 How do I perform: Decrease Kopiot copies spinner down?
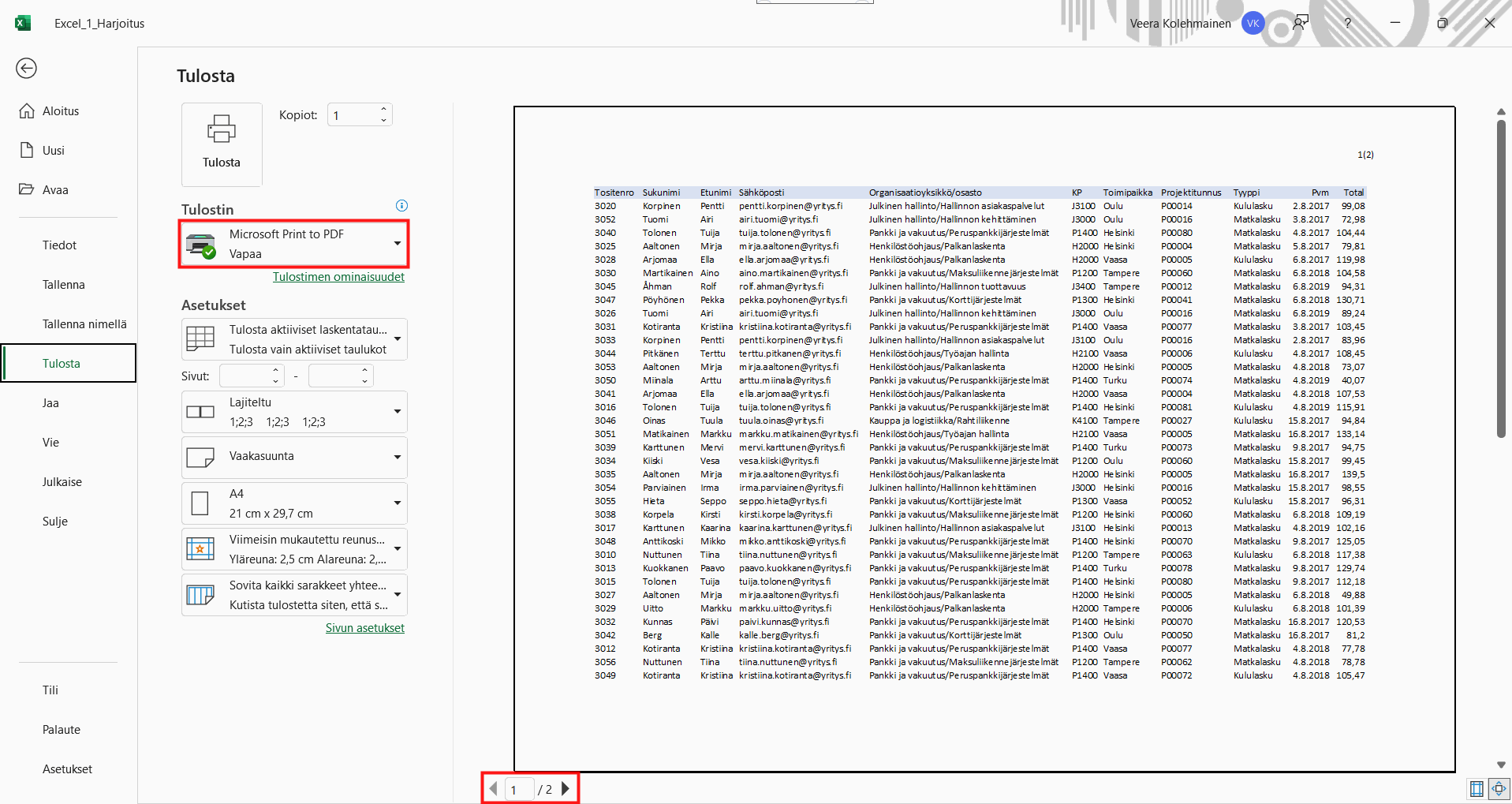383,120
